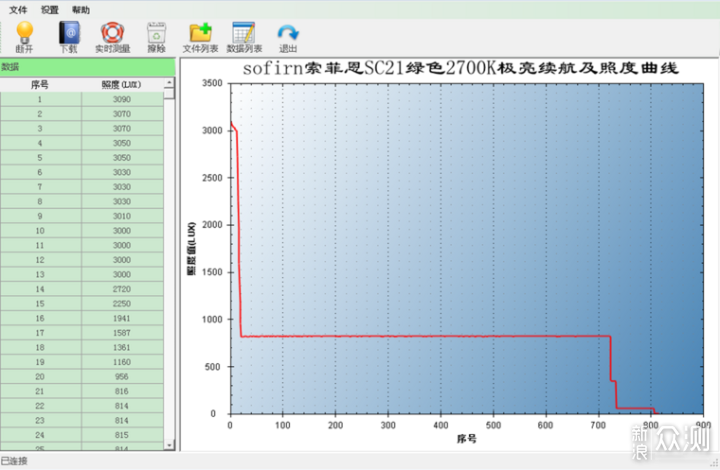Select sequence number 1 in the table
Image resolution: width=720 pixels, height=470 pixels.
[40, 99]
